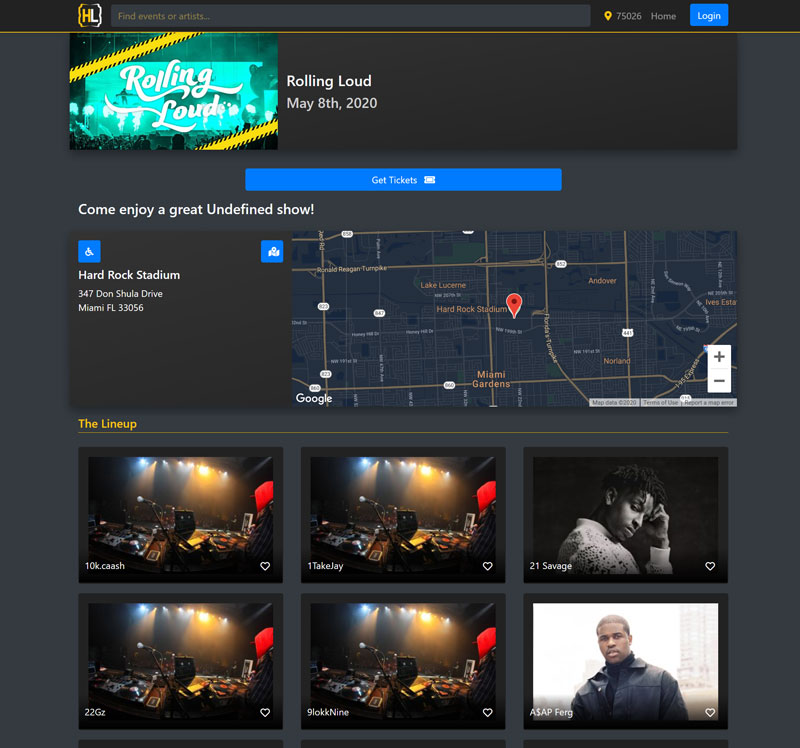Favorite 10k.caash with the heart icon
Screen dimensions: 800x748
coord(265,566)
